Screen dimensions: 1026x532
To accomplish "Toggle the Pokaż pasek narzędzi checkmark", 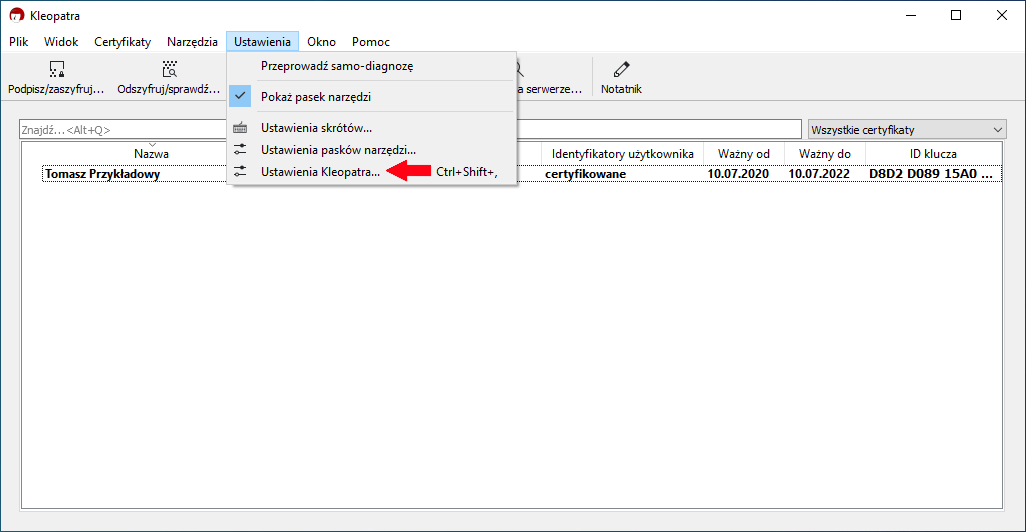I will [240, 96].
